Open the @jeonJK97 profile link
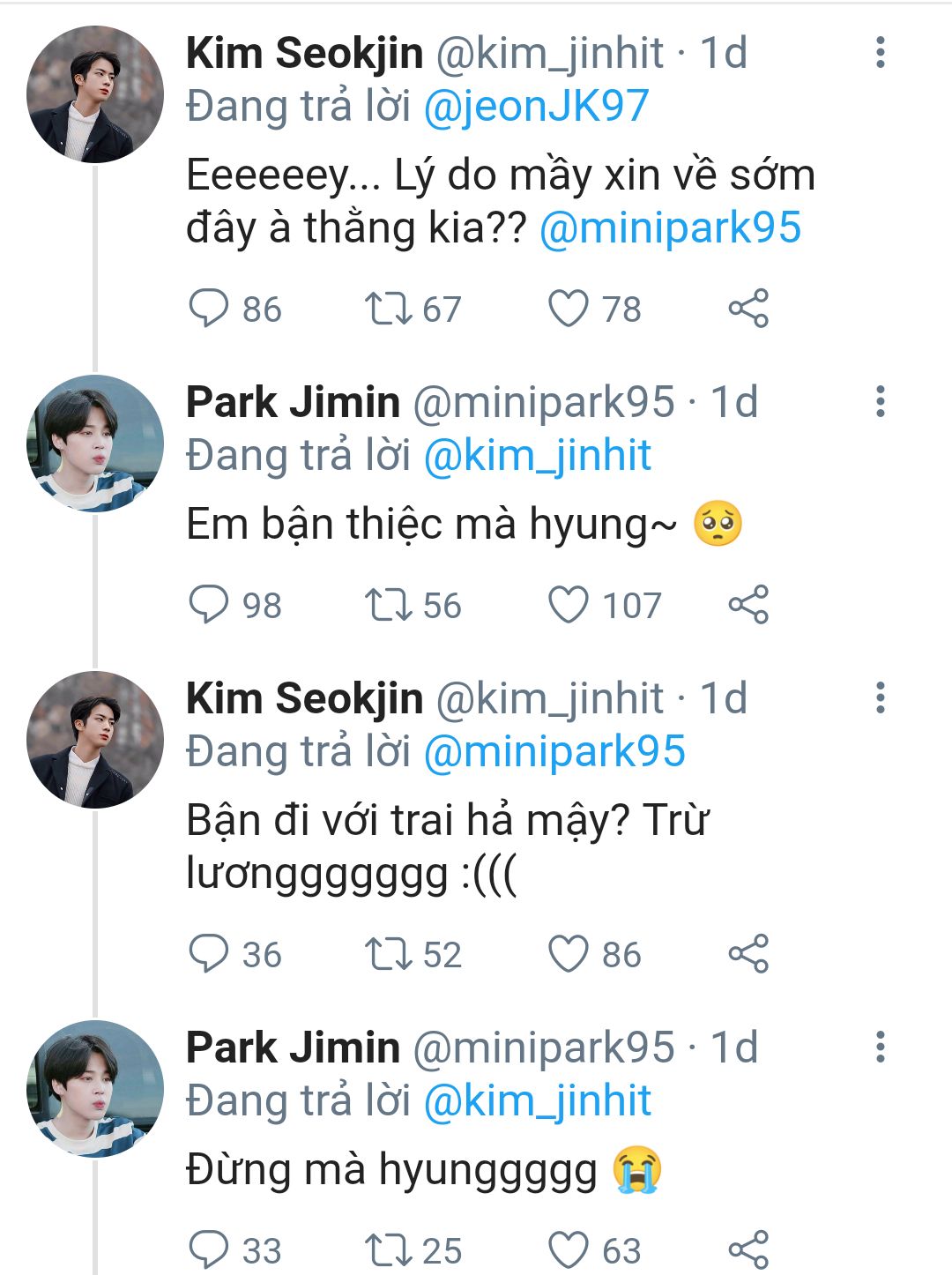The width and height of the screenshot is (952, 1275). [536, 107]
